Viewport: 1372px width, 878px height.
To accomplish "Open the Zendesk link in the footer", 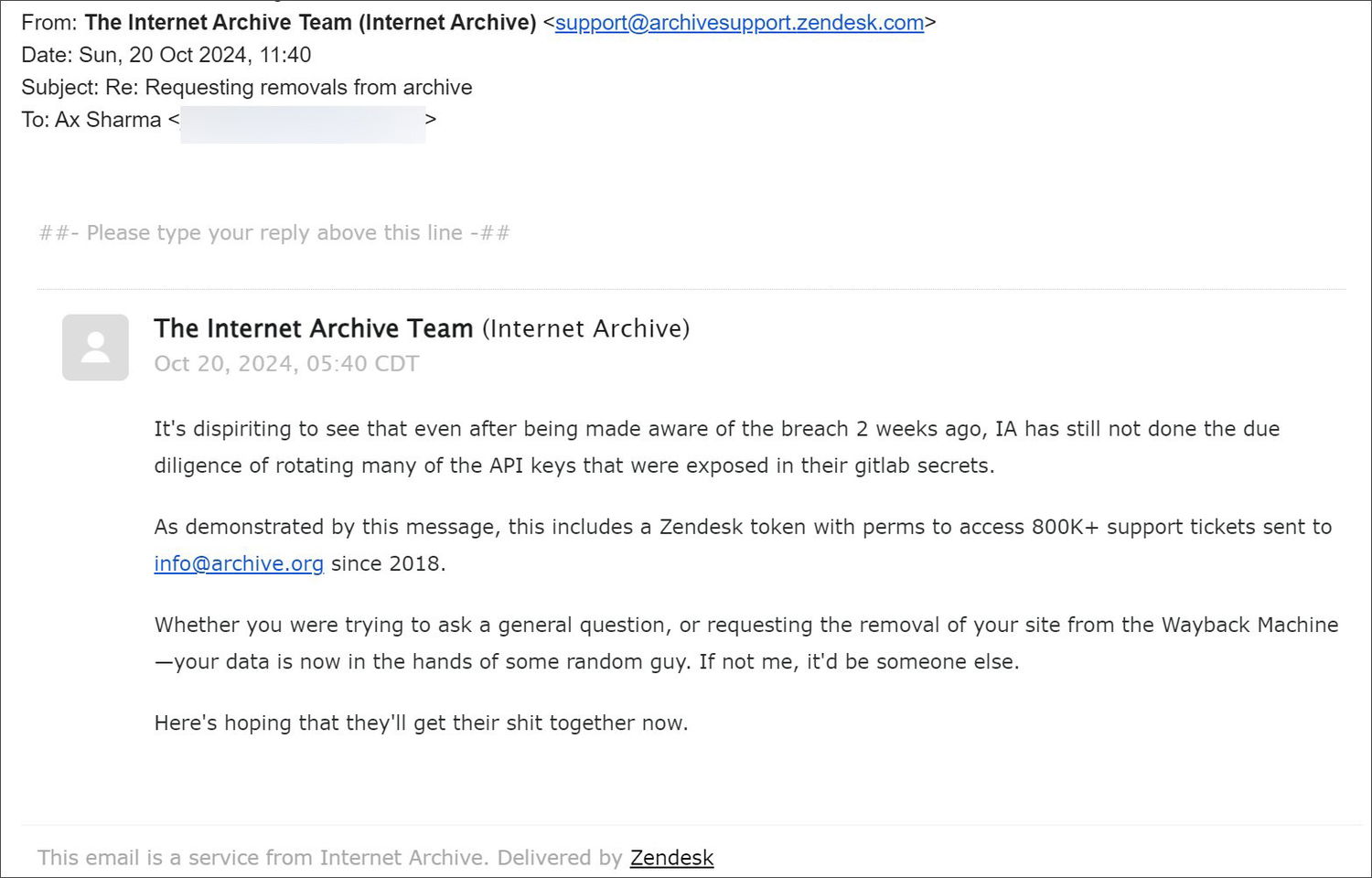I will coord(671,858).
